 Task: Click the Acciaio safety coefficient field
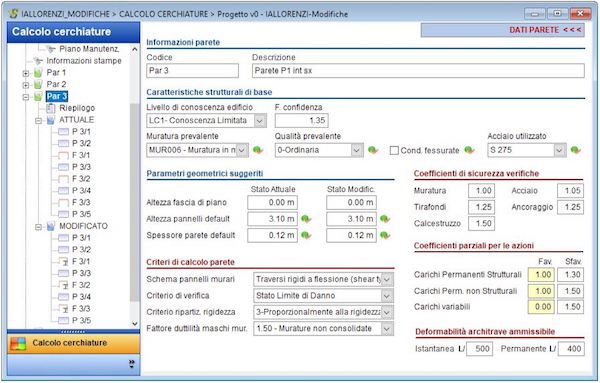point(570,191)
